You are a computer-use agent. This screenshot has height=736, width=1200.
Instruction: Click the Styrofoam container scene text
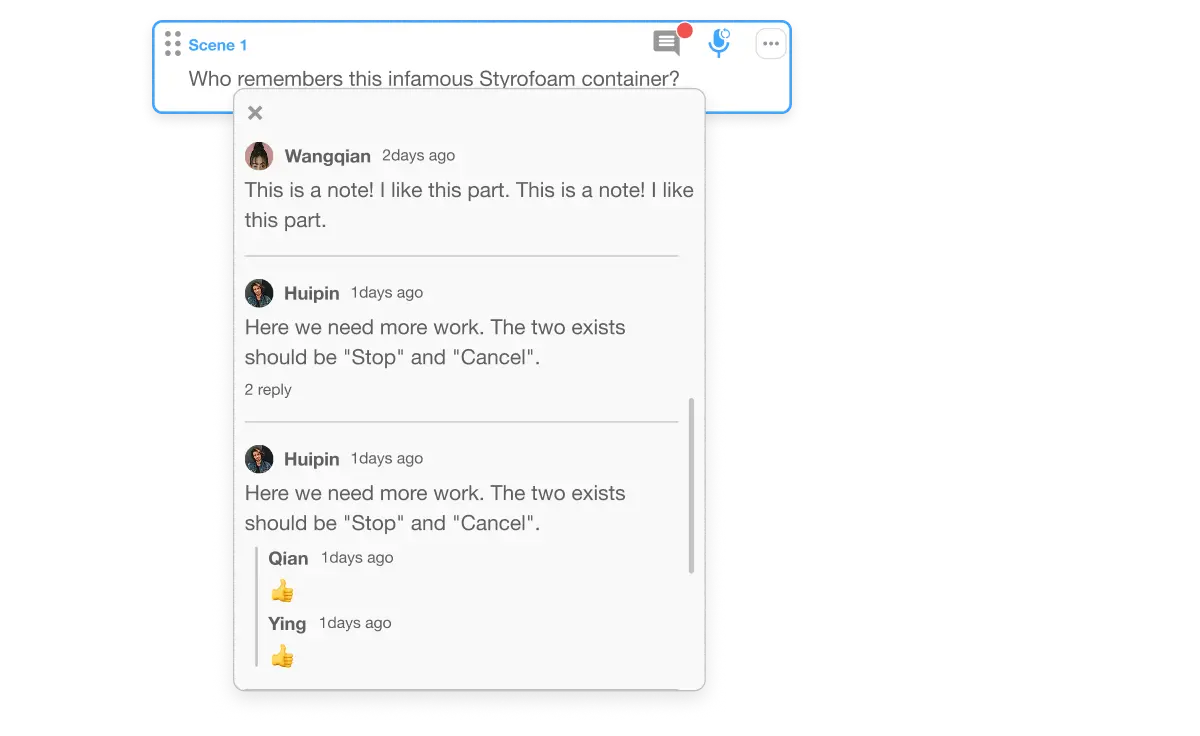point(434,78)
